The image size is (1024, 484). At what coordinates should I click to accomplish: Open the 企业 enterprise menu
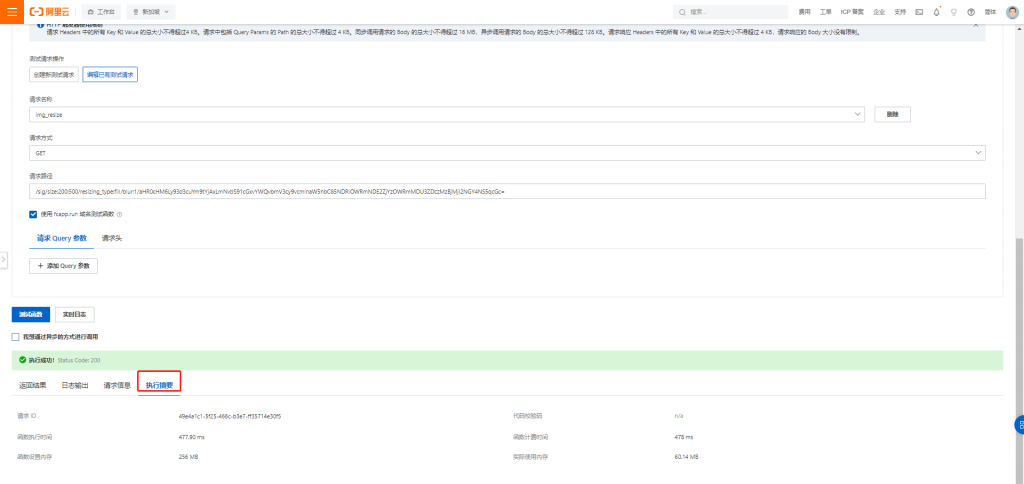pos(879,12)
